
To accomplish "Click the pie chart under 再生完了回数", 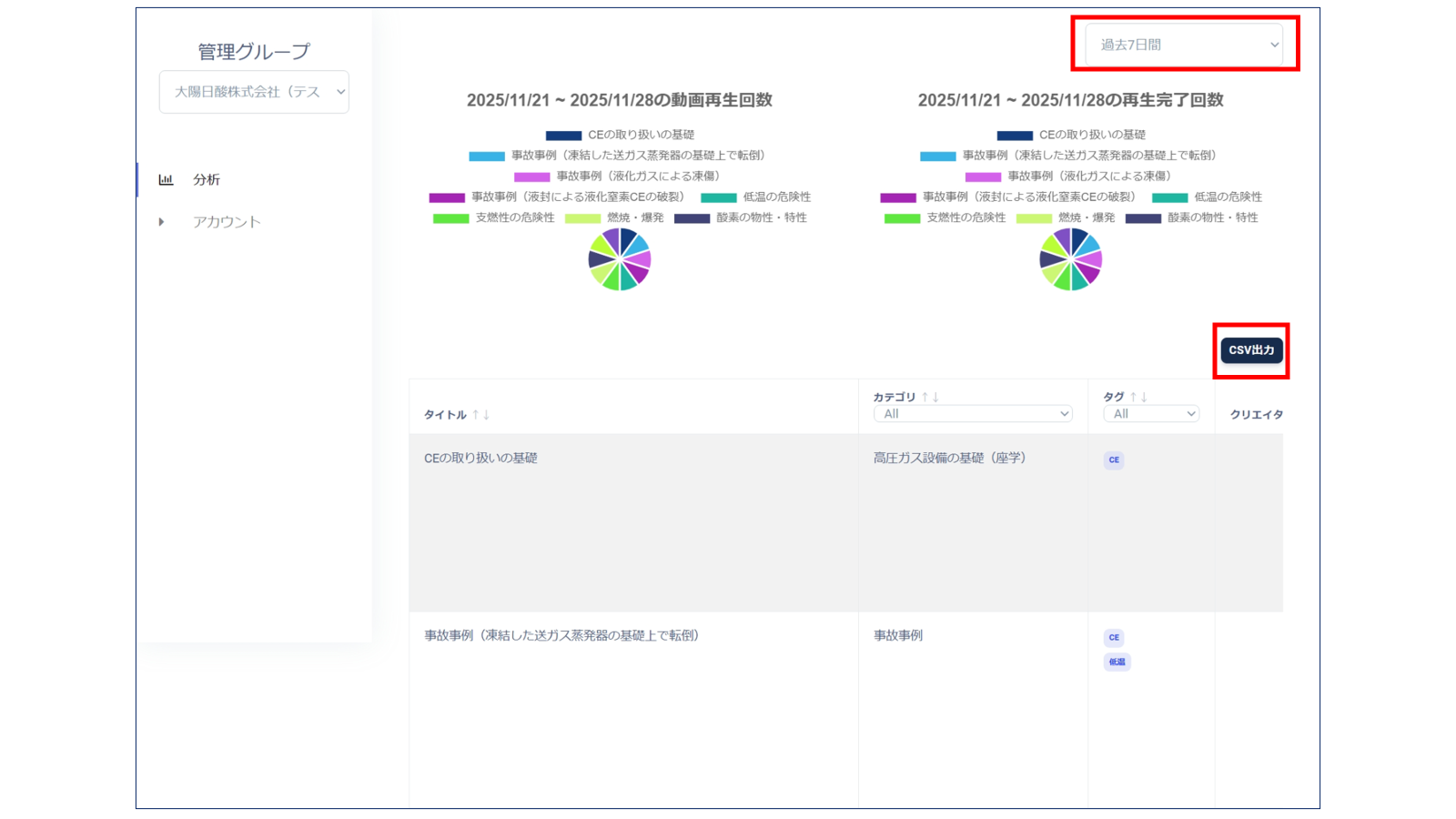I will tap(1071, 259).
